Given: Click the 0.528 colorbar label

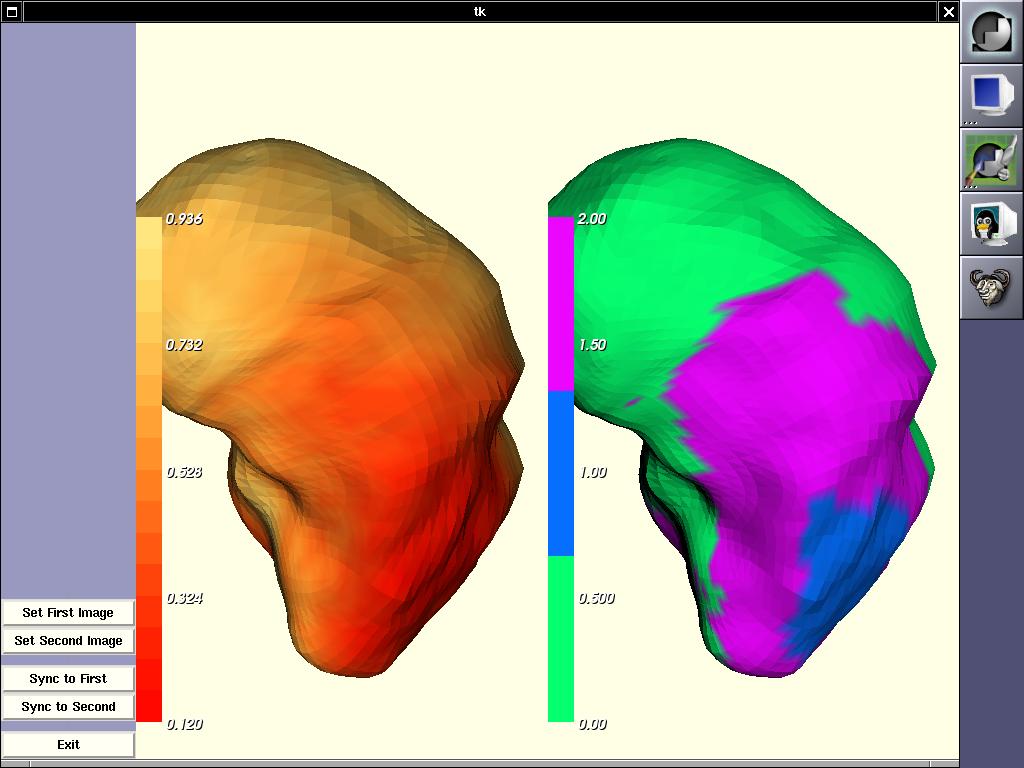Looking at the screenshot, I should coord(184,472).
